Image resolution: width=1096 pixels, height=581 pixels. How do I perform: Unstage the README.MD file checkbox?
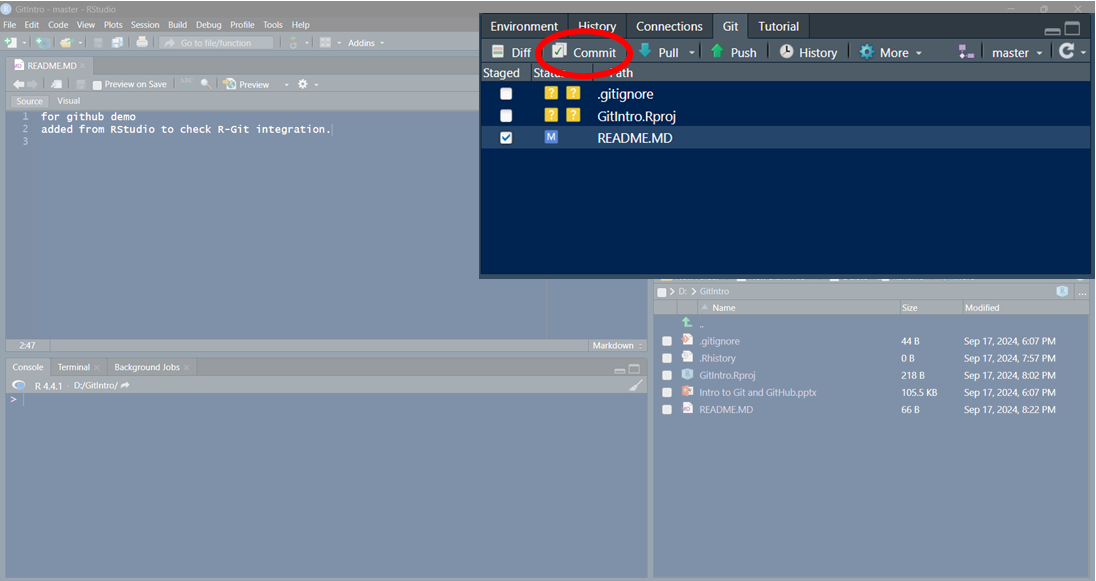506,138
